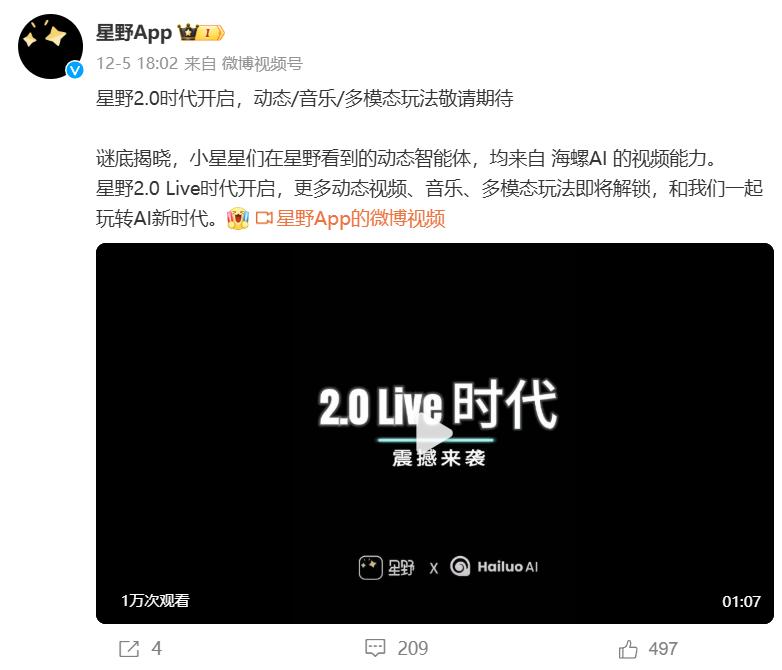This screenshot has width=782, height=670.
Task: Open the 星野App profile avatar
Action: 50,46
